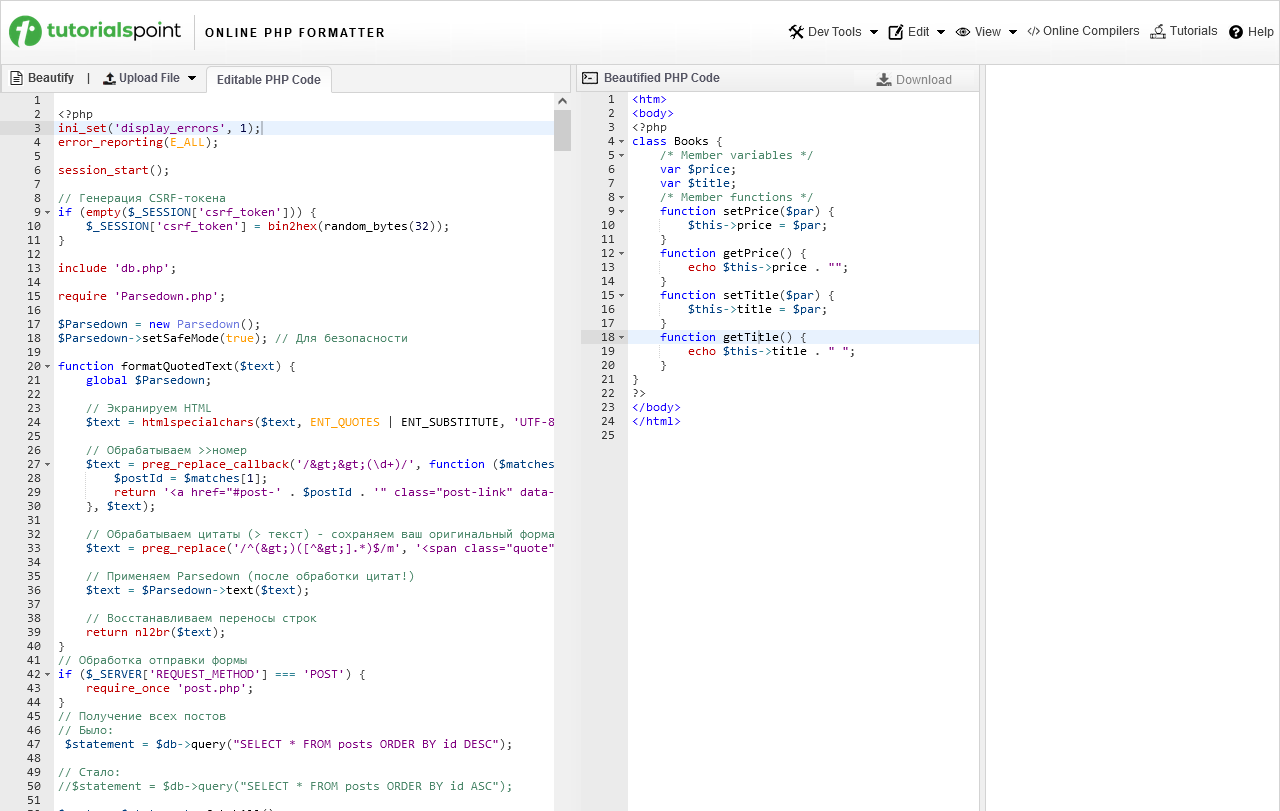Open the Edit menu dropdown arrow
Viewport: 1280px width, 811px height.
[x=941, y=32]
